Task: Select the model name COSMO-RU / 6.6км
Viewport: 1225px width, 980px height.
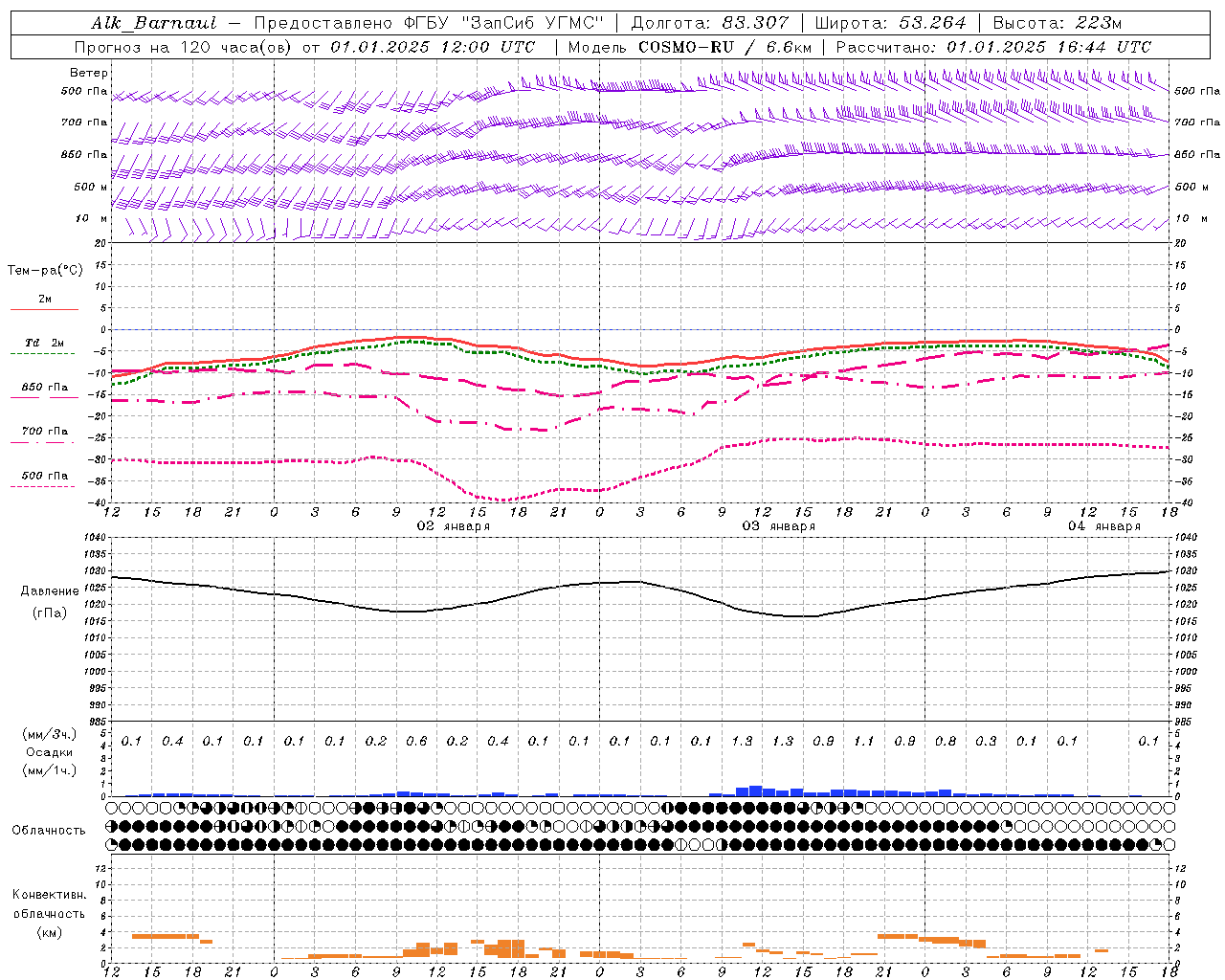Action: (724, 47)
